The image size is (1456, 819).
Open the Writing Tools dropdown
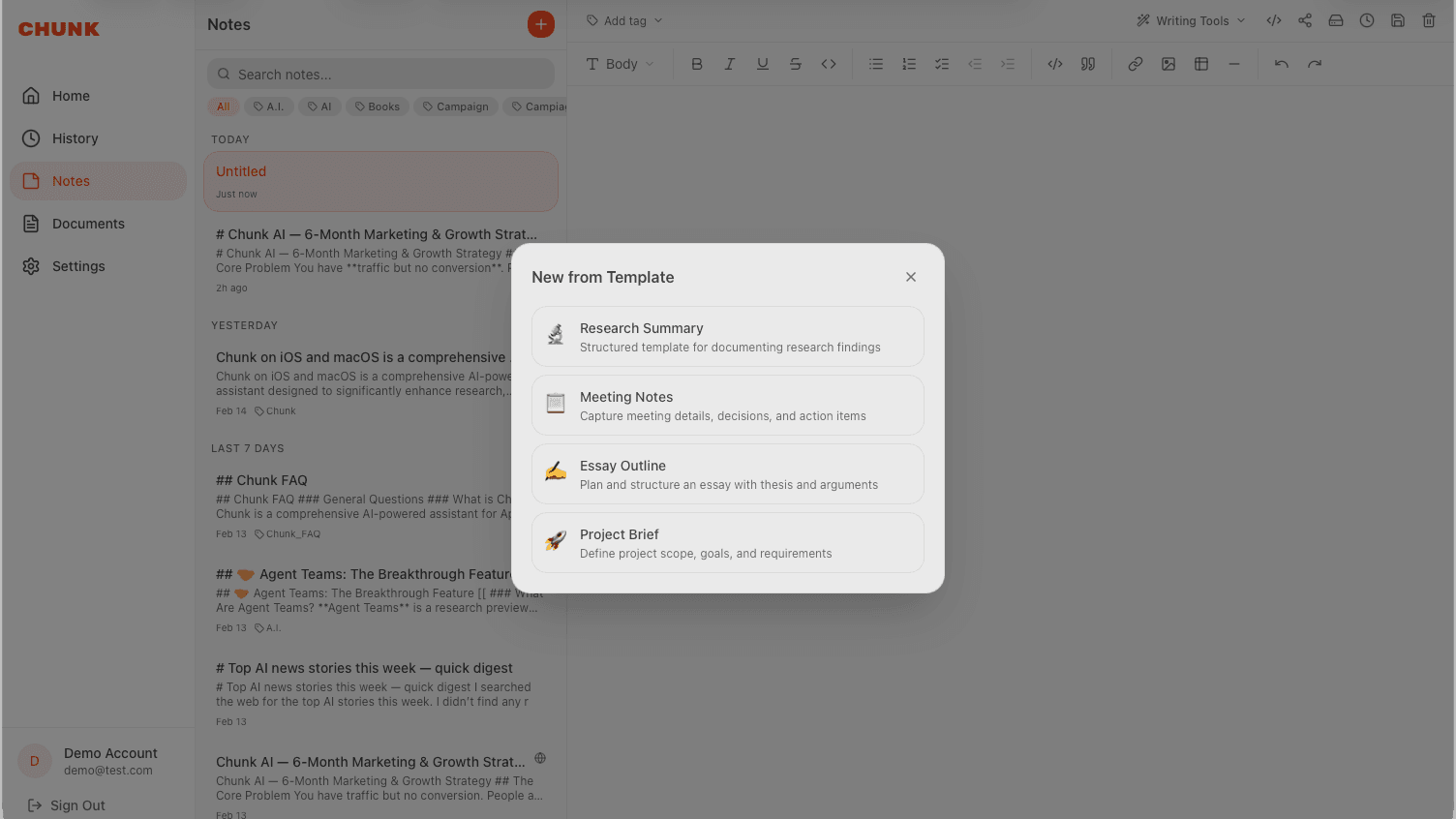(1189, 19)
